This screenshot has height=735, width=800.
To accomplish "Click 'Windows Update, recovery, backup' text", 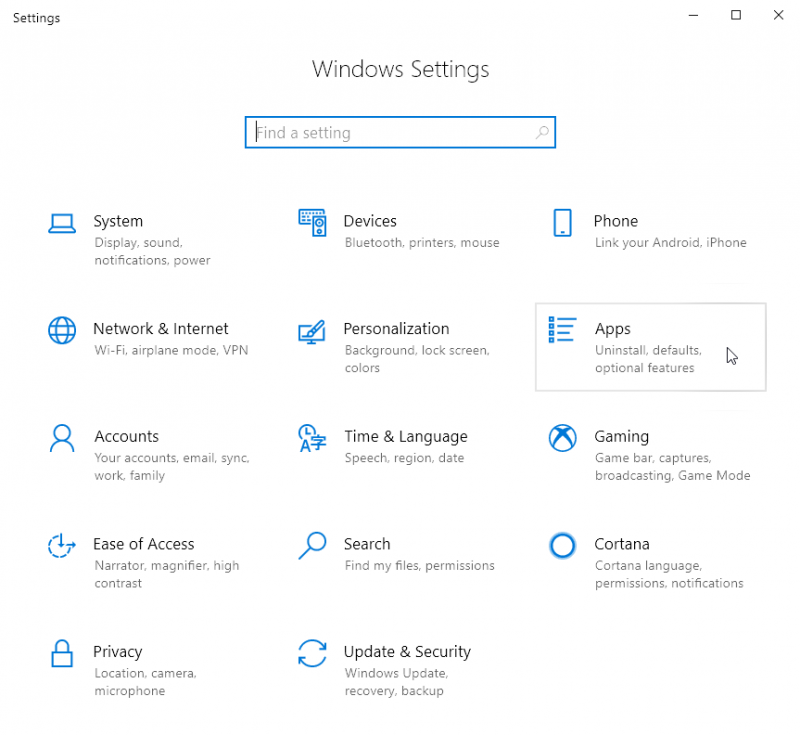I will click(396, 682).
